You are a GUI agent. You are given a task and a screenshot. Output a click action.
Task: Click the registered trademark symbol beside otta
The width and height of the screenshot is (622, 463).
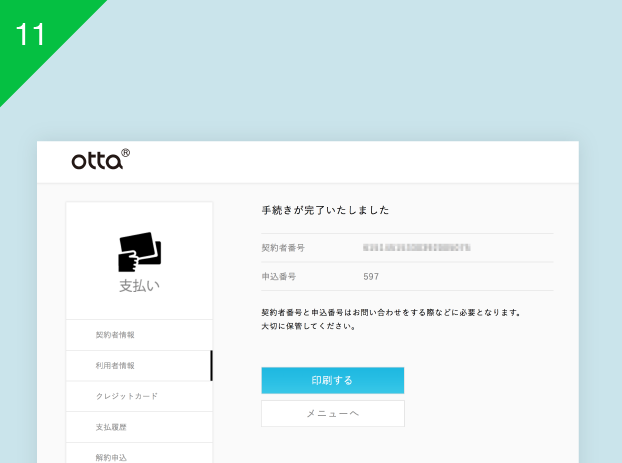tap(126, 154)
